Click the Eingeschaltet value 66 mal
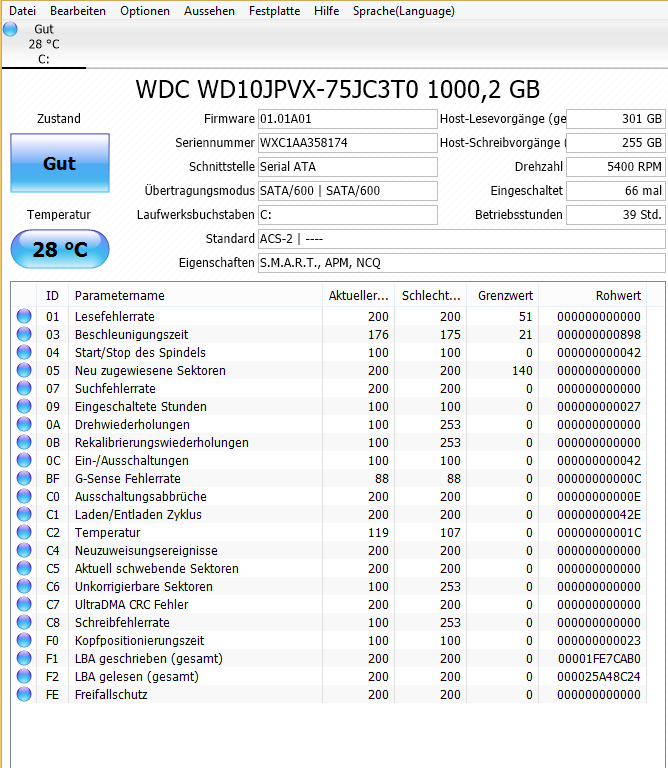 [x=616, y=191]
